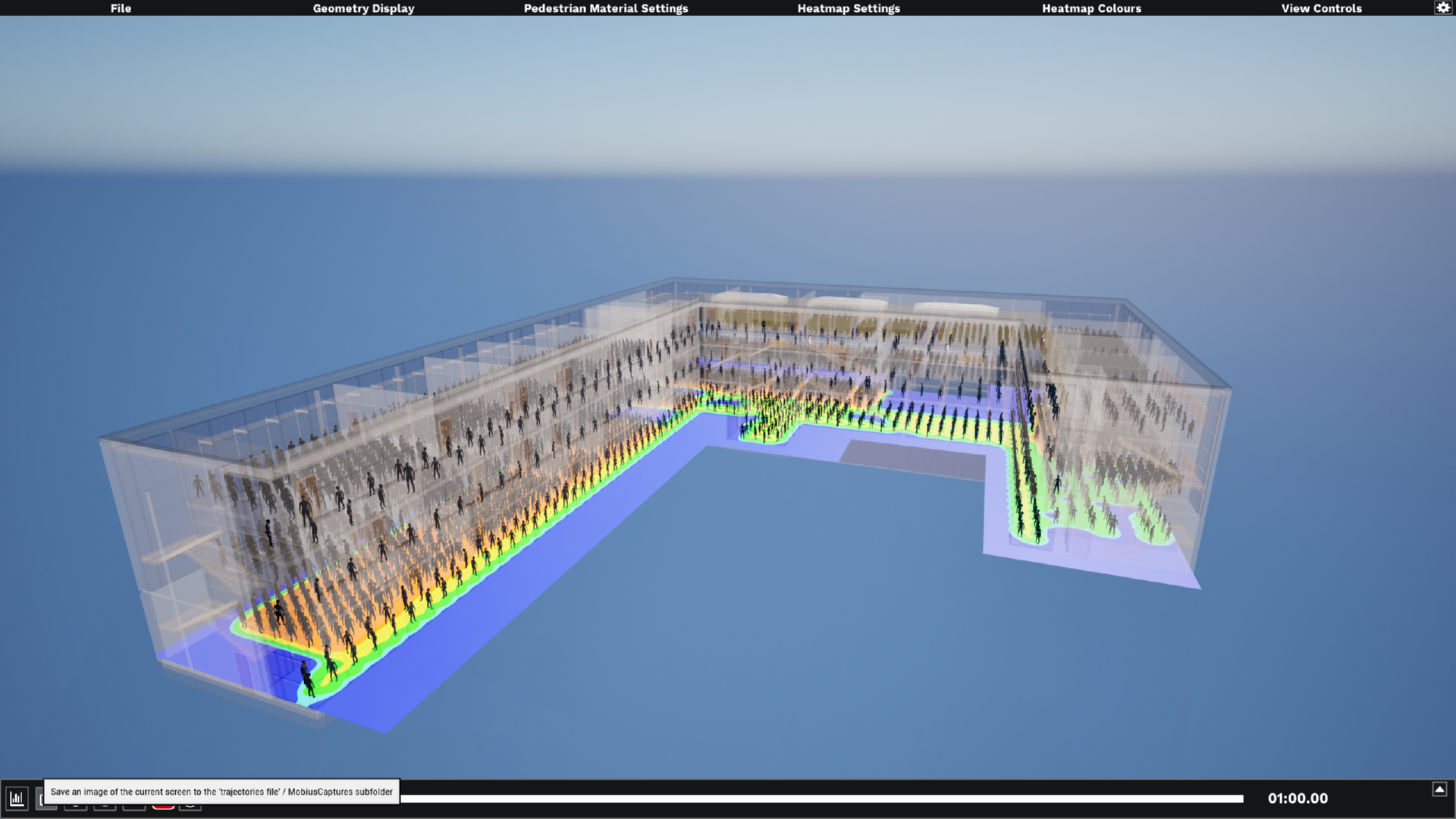Open the bar chart graphs icon

17,799
